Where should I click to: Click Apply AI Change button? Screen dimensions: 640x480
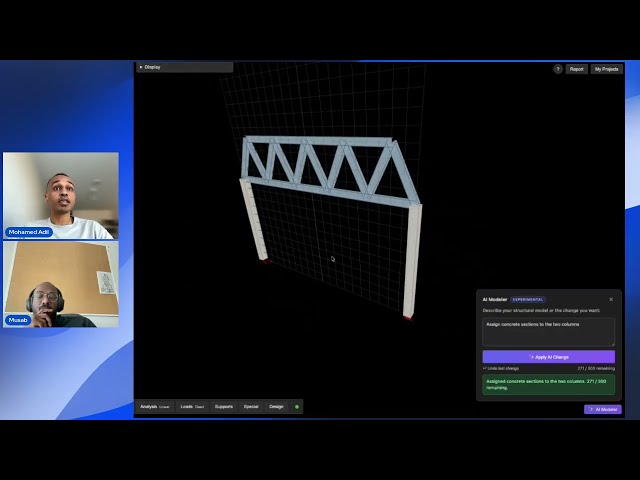[x=548, y=357]
